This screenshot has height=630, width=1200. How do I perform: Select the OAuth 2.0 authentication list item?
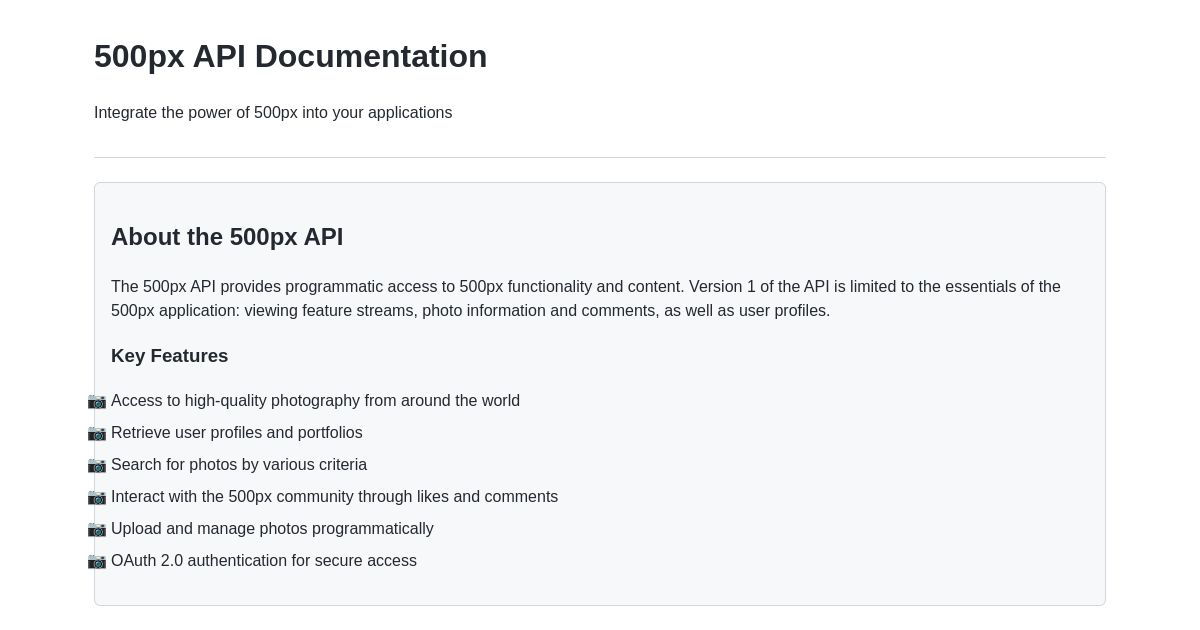pos(264,561)
